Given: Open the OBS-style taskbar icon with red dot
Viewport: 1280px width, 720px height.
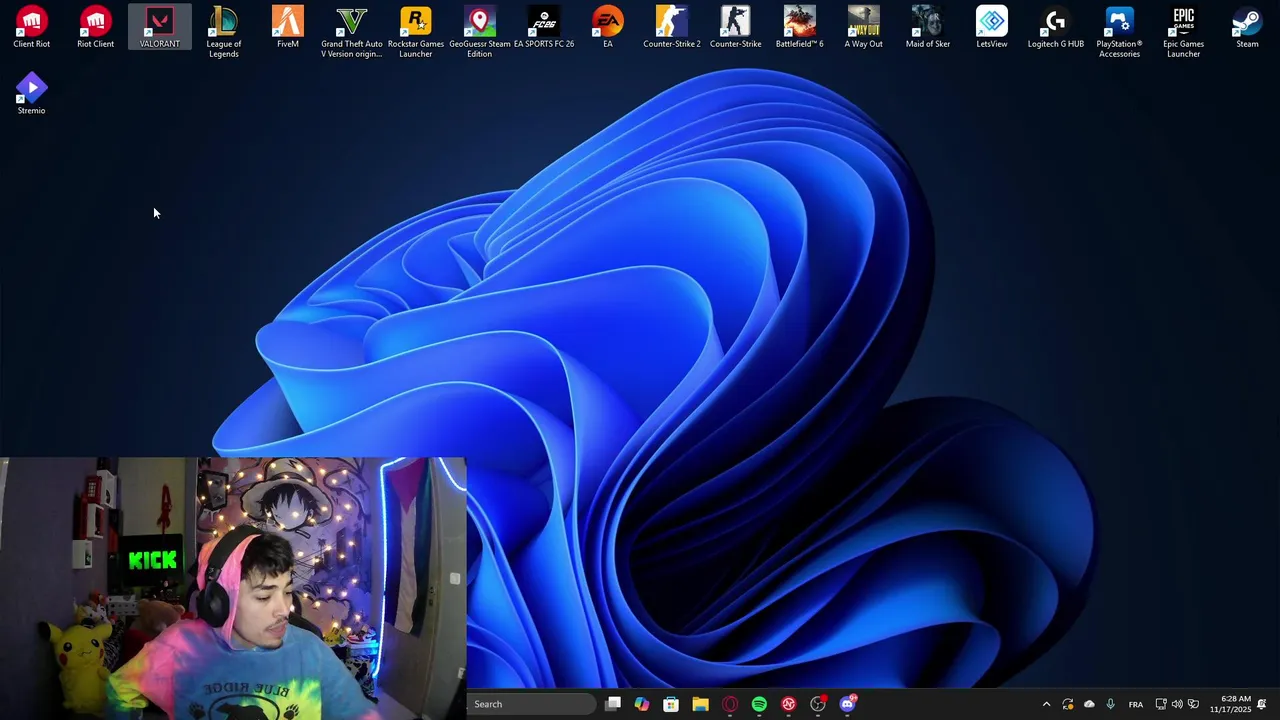Looking at the screenshot, I should point(818,704).
